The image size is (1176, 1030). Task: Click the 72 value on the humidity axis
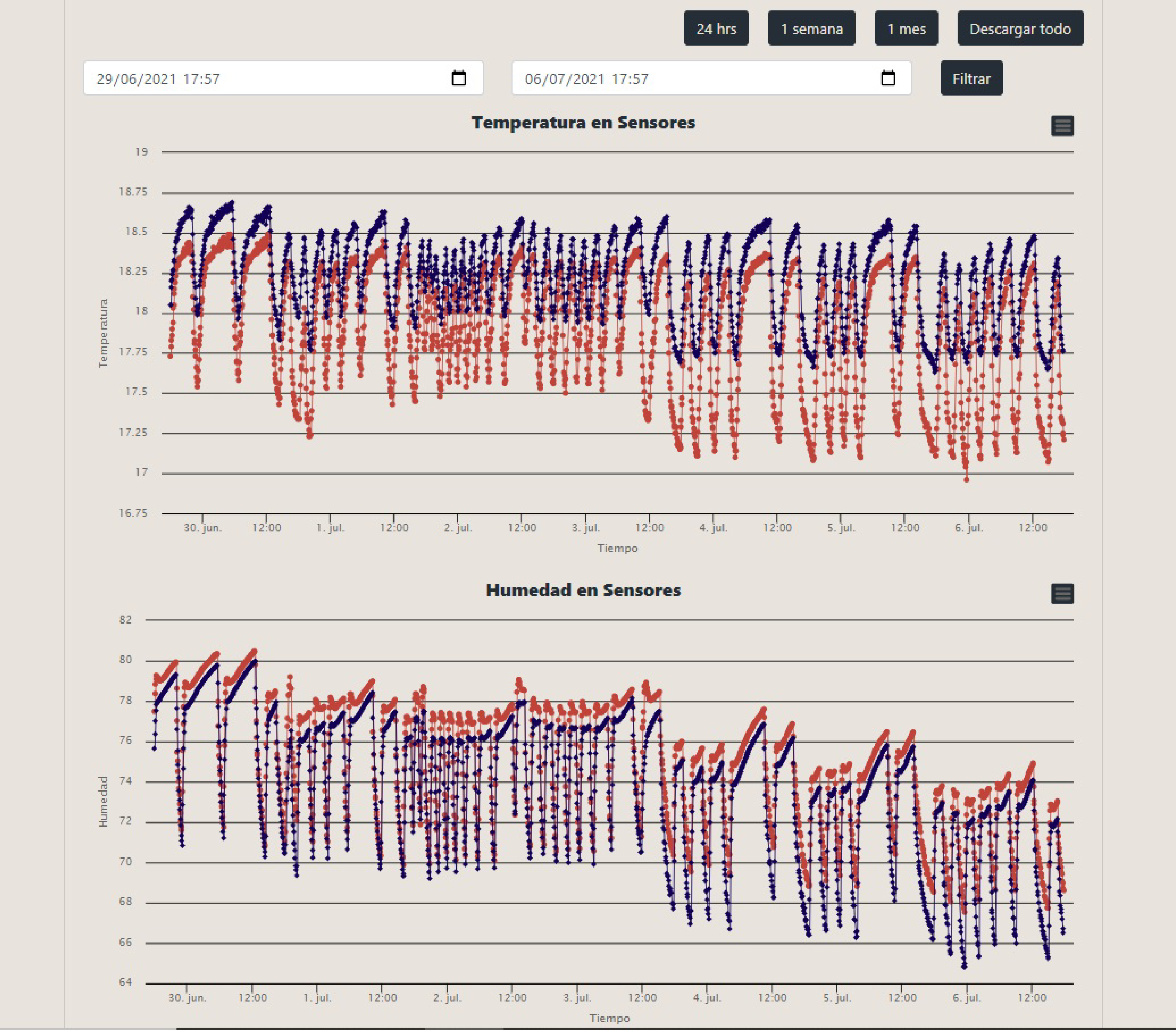(x=125, y=821)
